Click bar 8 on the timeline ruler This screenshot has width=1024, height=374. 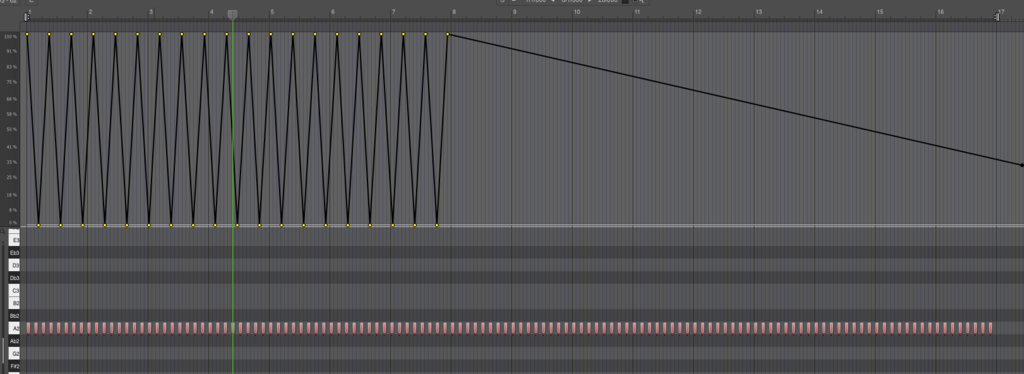[454, 12]
